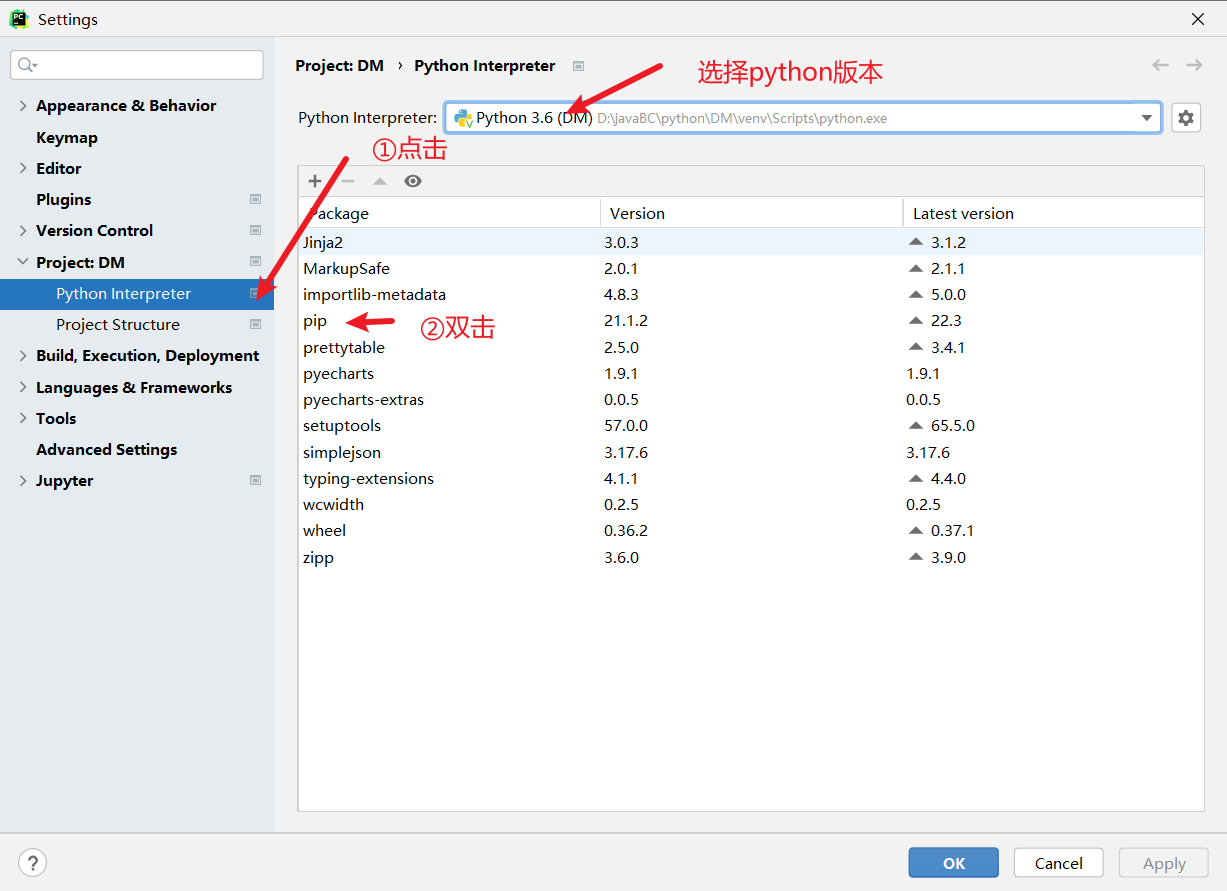This screenshot has height=891, width=1227.
Task: Select the simplejson package row
Action: click(751, 452)
